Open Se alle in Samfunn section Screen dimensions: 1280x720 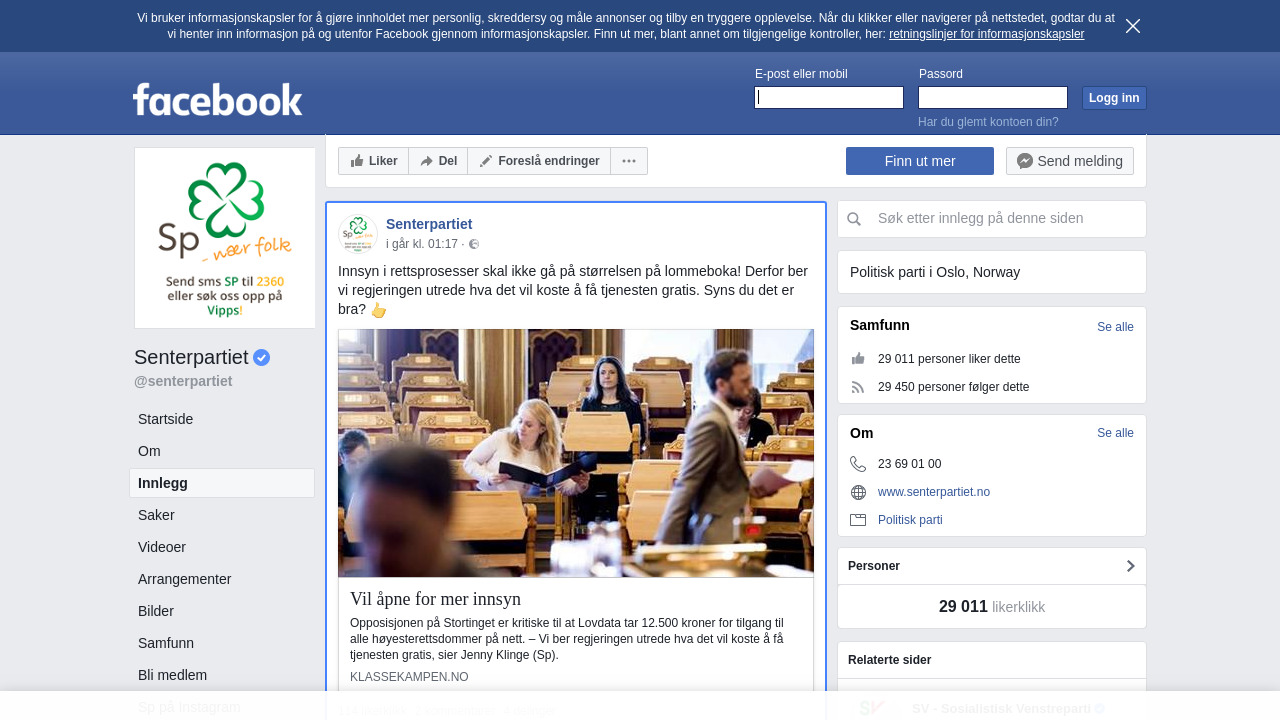(x=1115, y=327)
